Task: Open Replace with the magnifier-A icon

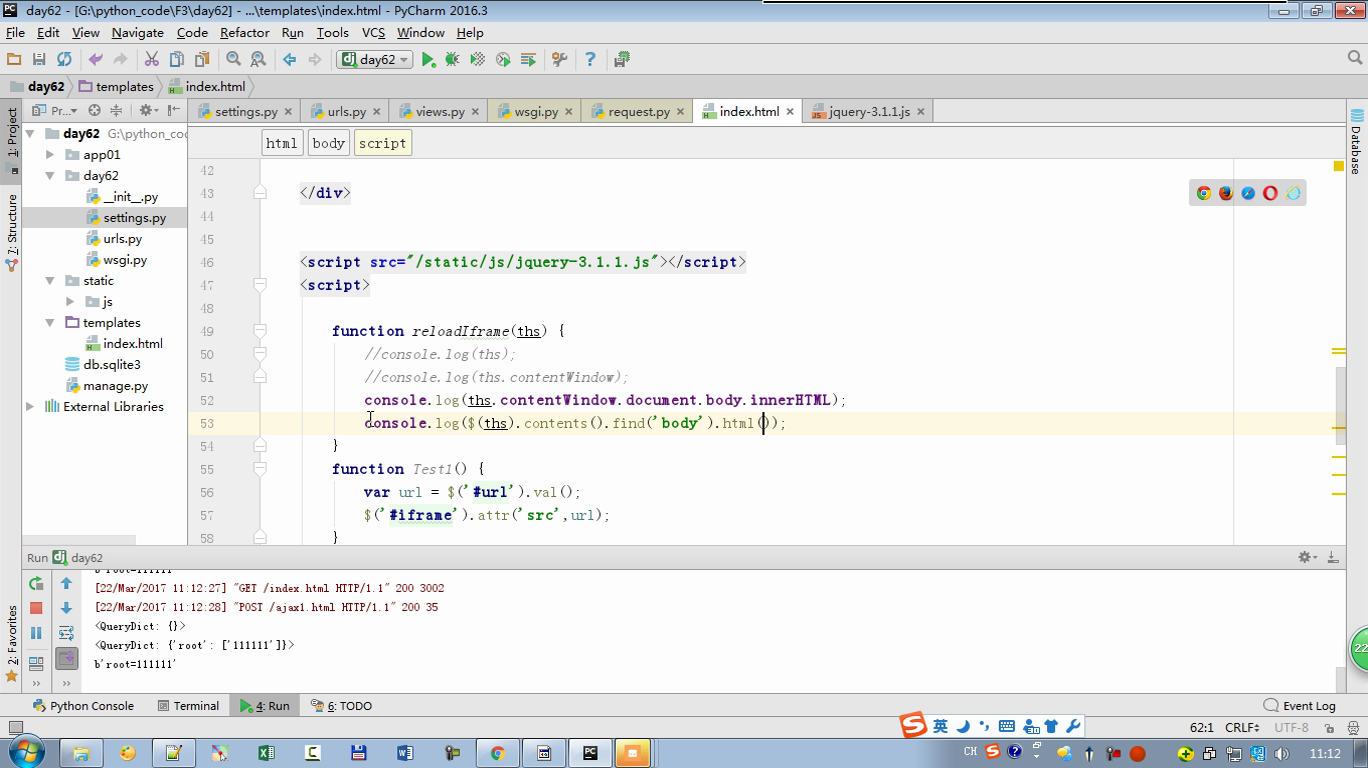Action: [x=258, y=60]
